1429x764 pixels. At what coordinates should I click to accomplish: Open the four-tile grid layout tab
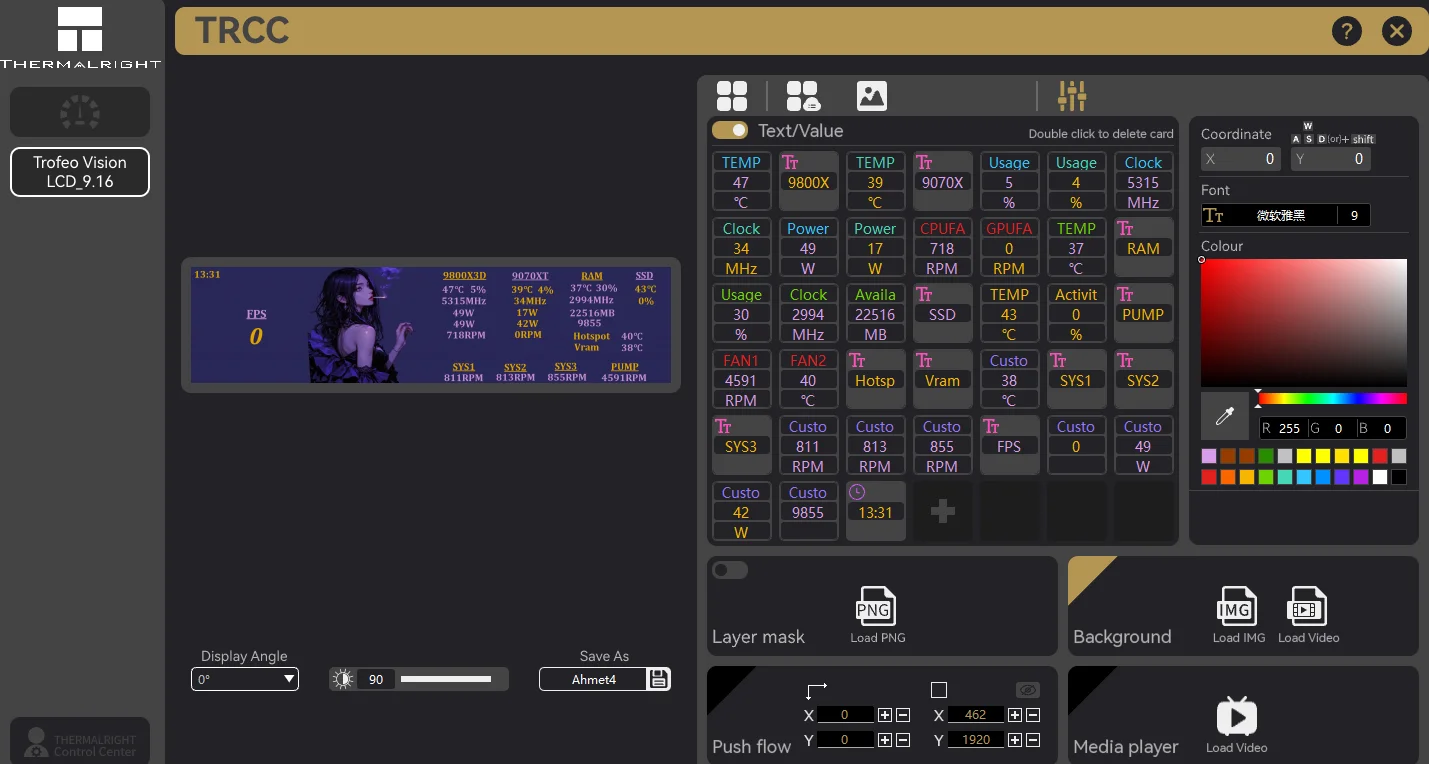coord(732,96)
